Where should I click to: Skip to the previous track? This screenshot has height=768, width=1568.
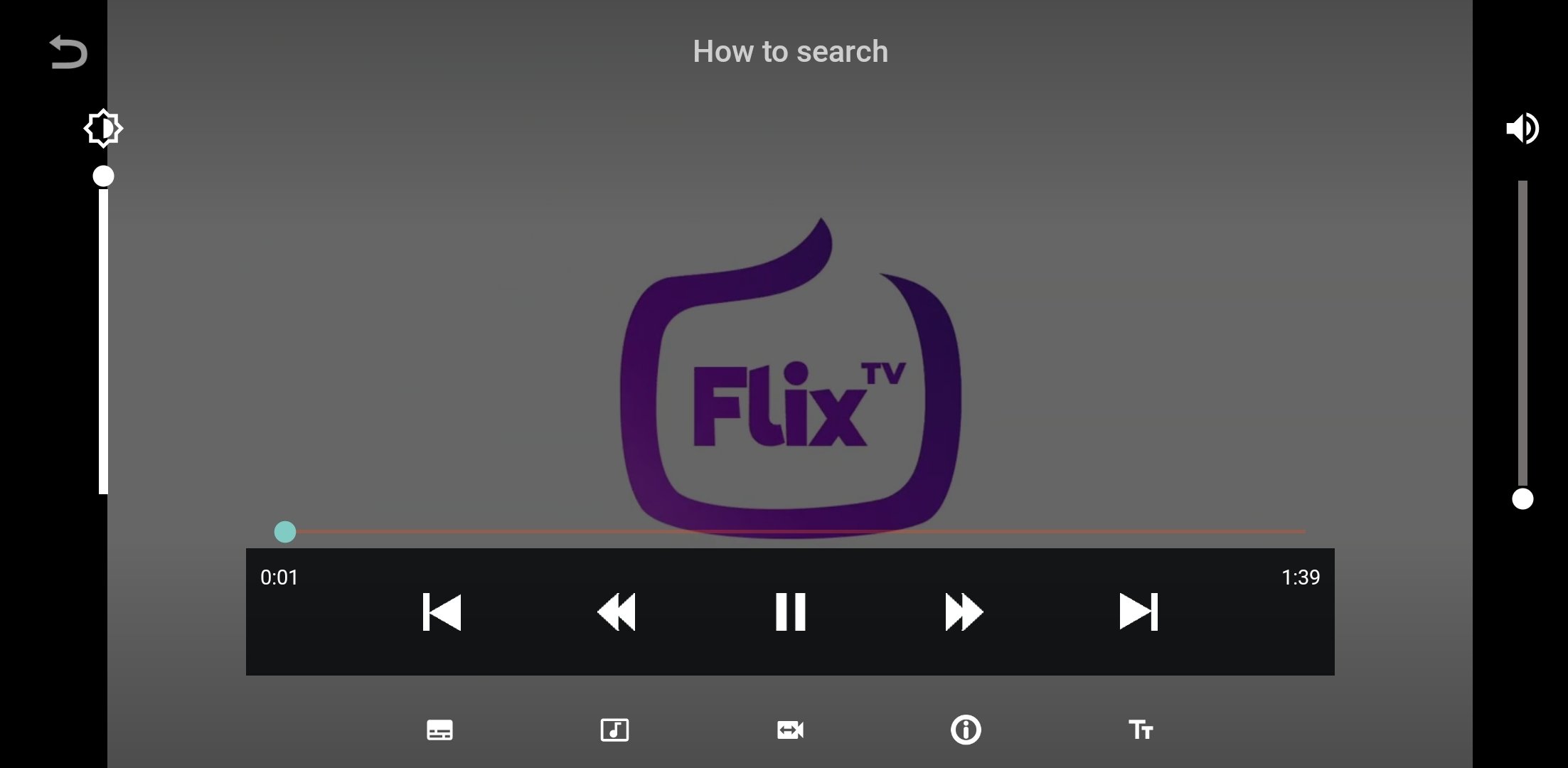pyautogui.click(x=441, y=611)
